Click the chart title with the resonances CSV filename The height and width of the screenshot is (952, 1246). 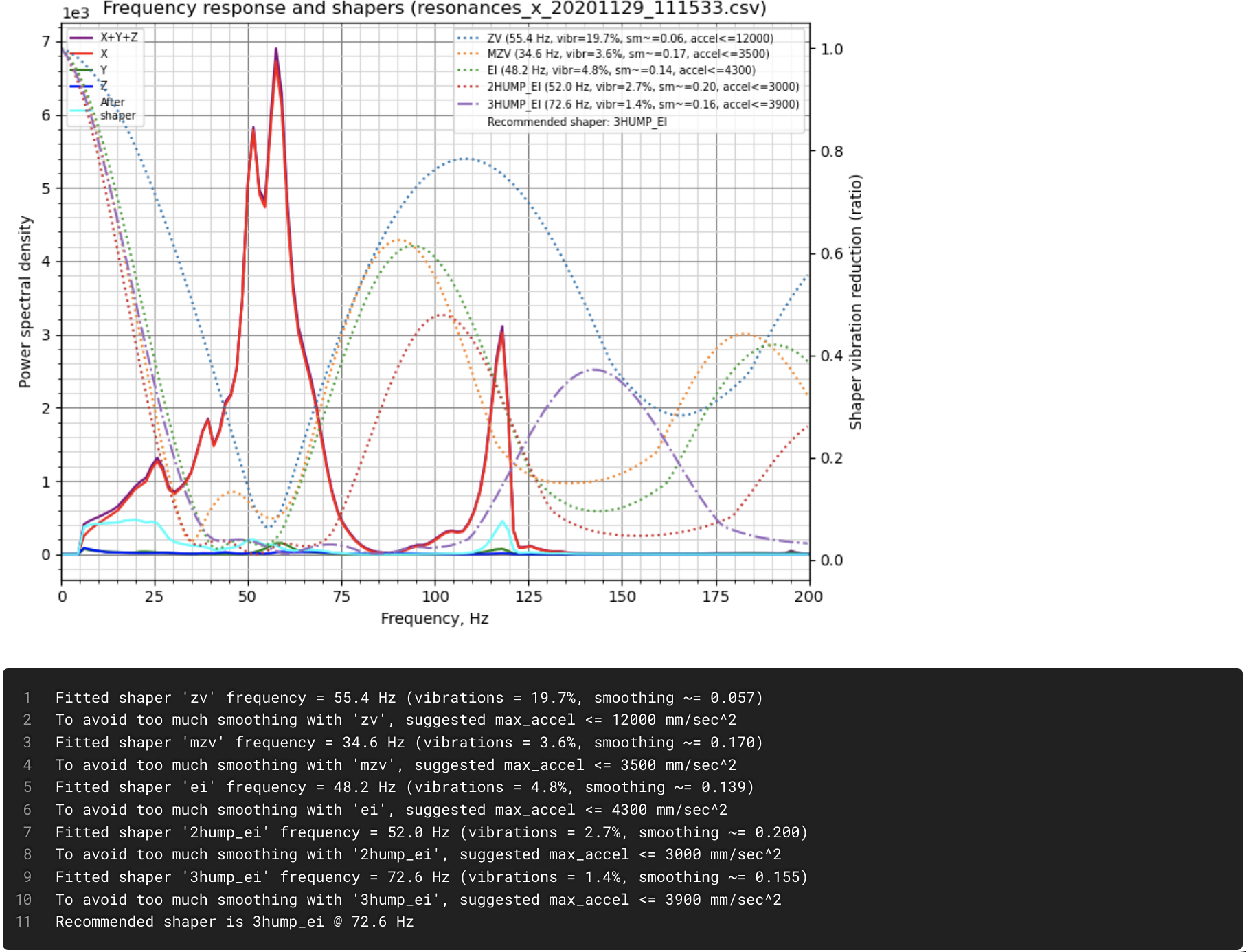point(434,9)
